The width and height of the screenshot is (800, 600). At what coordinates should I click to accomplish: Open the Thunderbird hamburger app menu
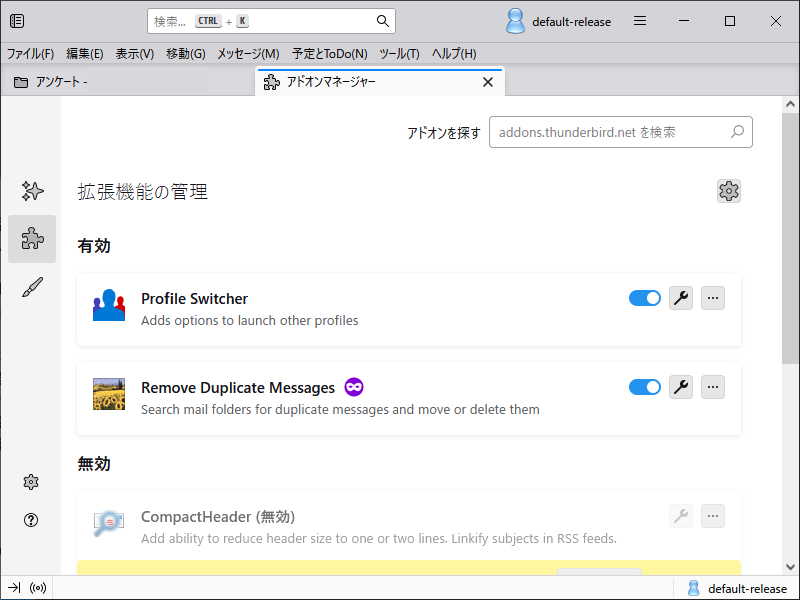pos(640,21)
